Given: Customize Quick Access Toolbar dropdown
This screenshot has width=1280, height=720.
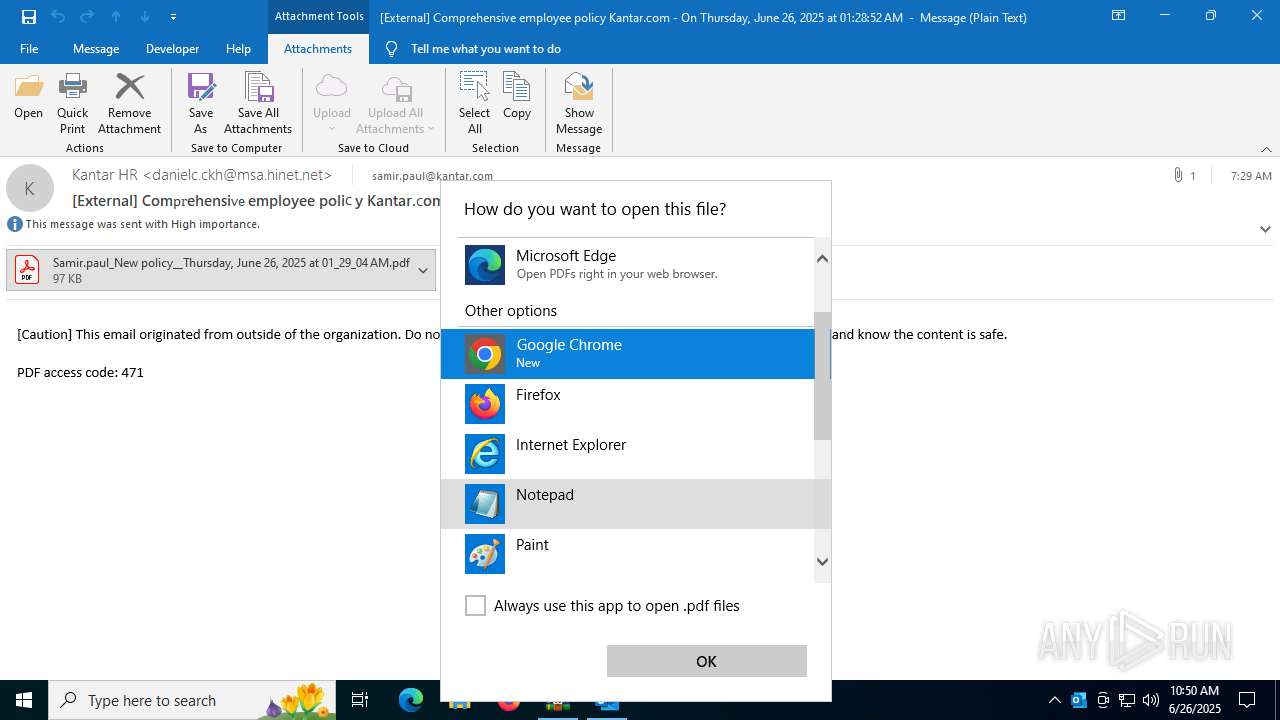Looking at the screenshot, I should coord(173,17).
